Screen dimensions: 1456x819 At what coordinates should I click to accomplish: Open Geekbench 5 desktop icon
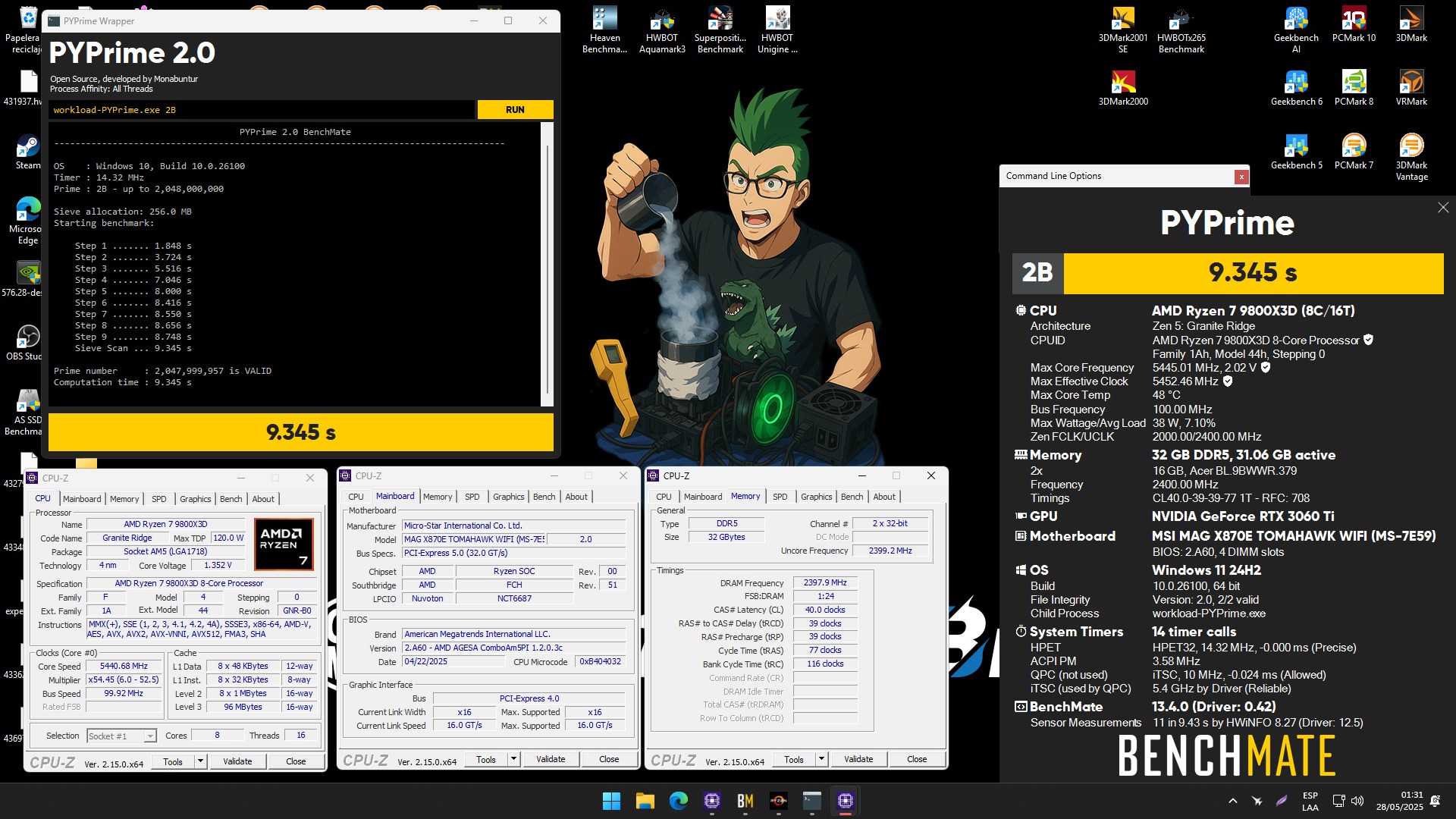pos(1296,152)
